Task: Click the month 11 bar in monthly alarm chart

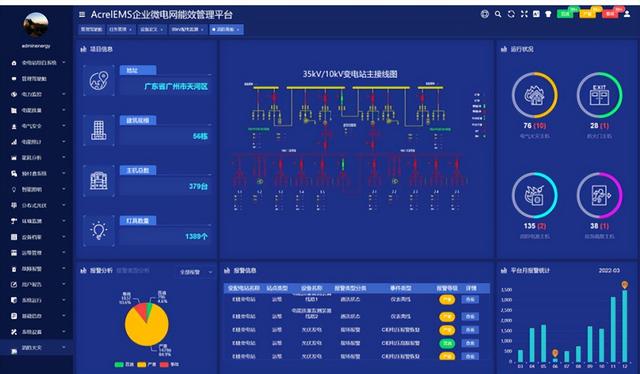Action: pos(613,329)
